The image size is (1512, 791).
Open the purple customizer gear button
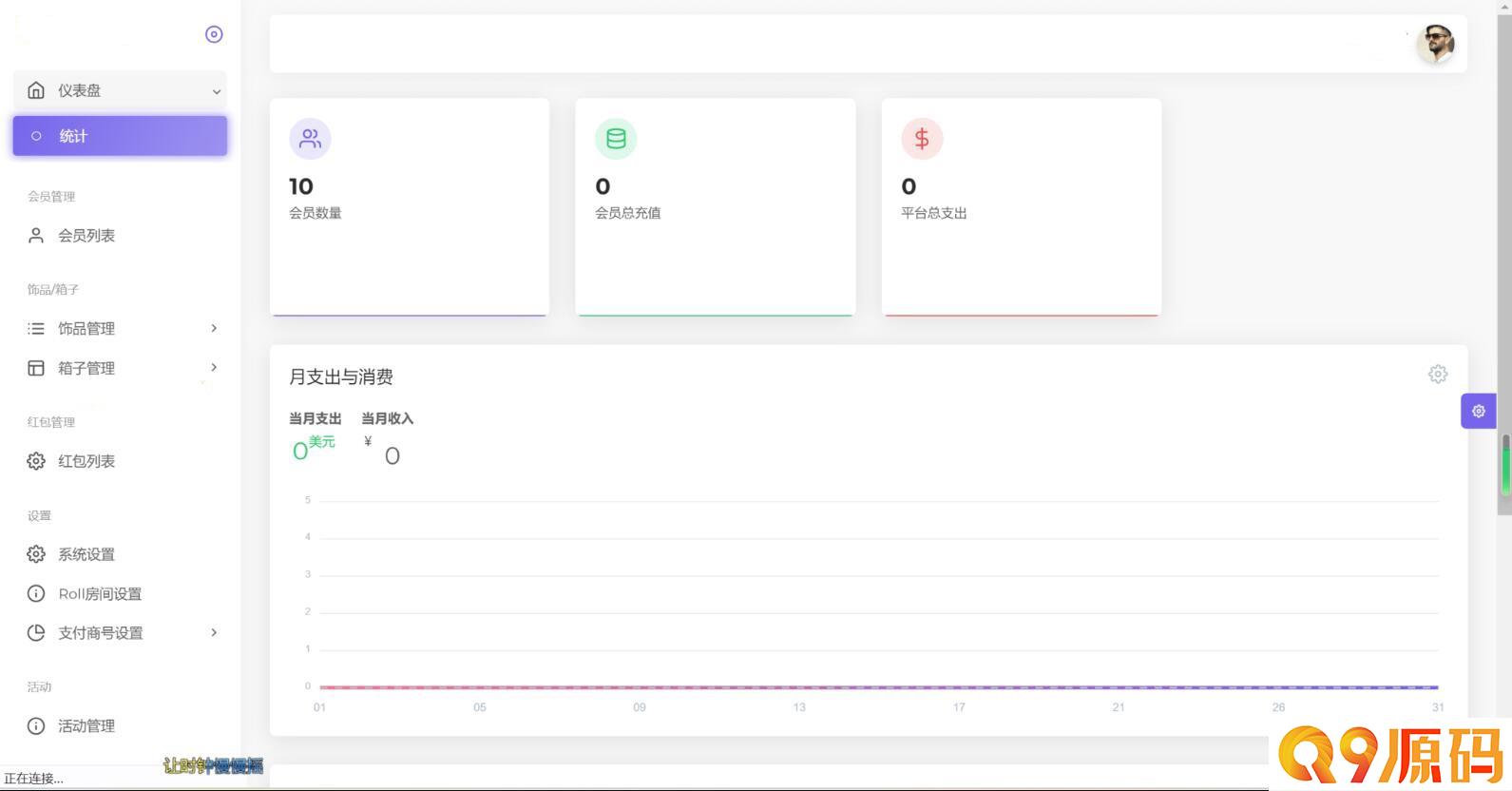tap(1479, 411)
